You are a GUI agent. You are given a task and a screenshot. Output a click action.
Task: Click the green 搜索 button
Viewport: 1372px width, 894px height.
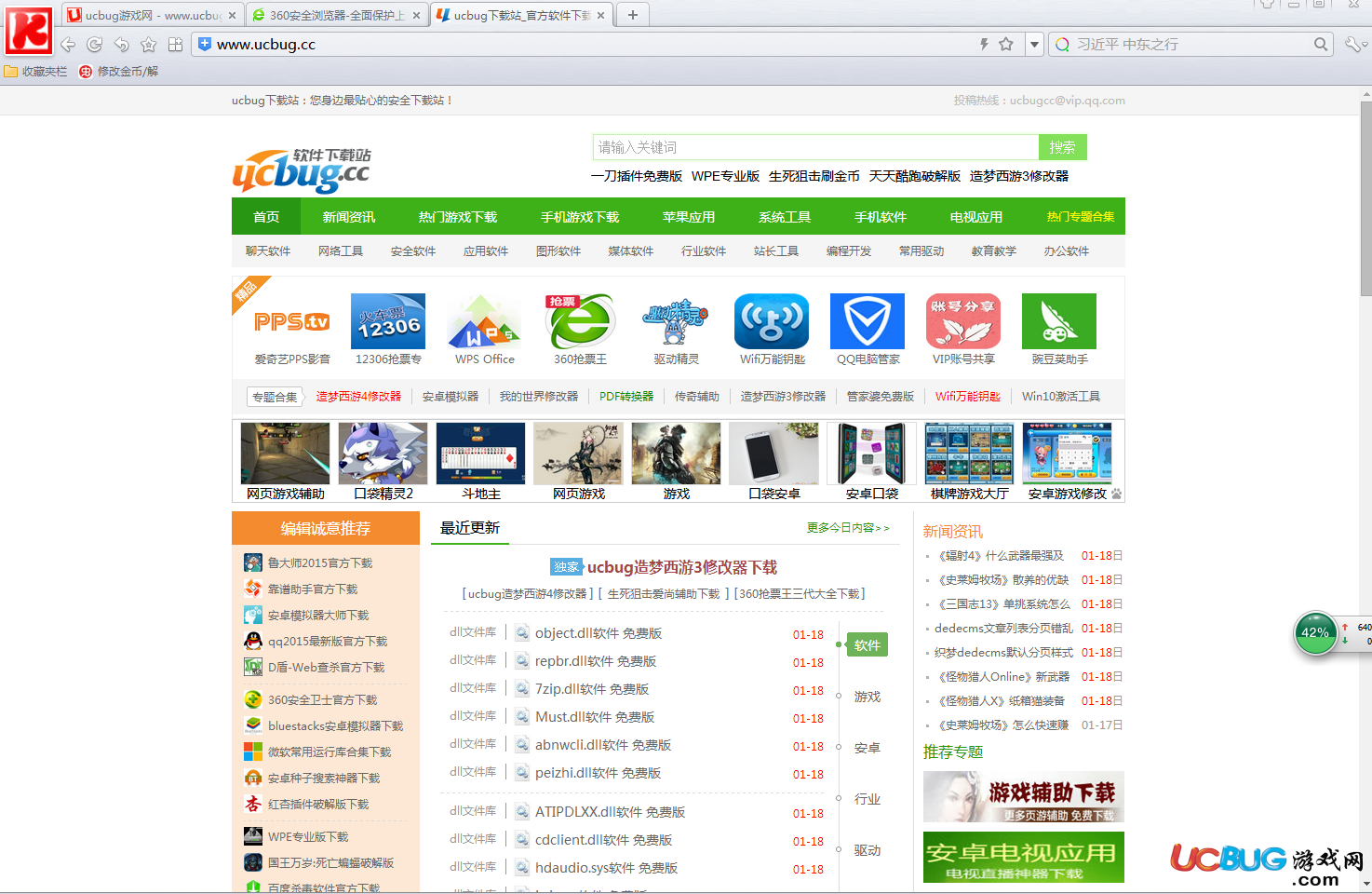(1062, 147)
